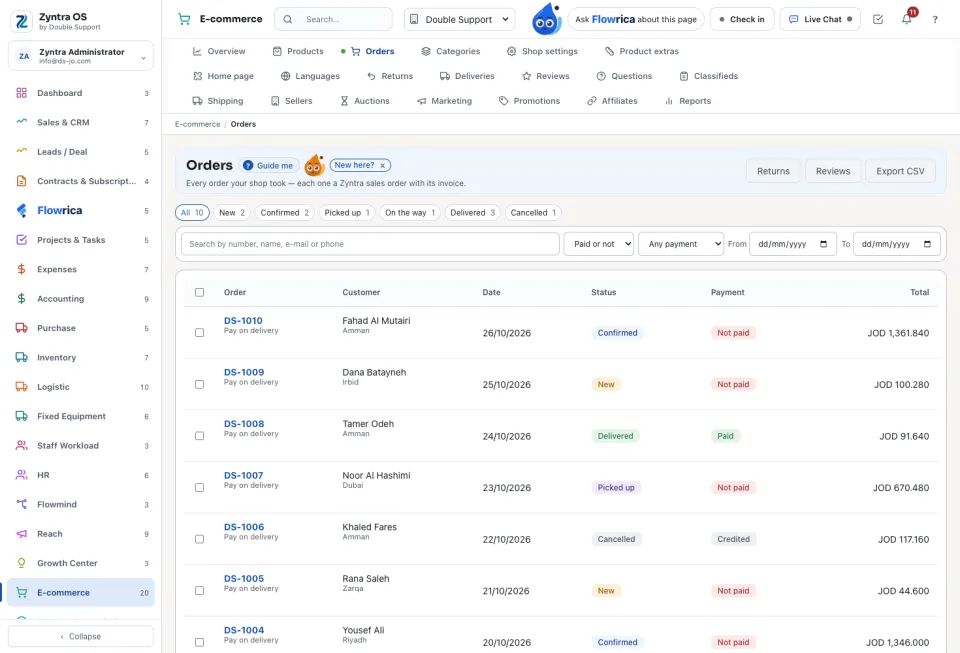Open Expenses in the sidebar
Viewport: 960px width, 653px height.
pos(81,269)
